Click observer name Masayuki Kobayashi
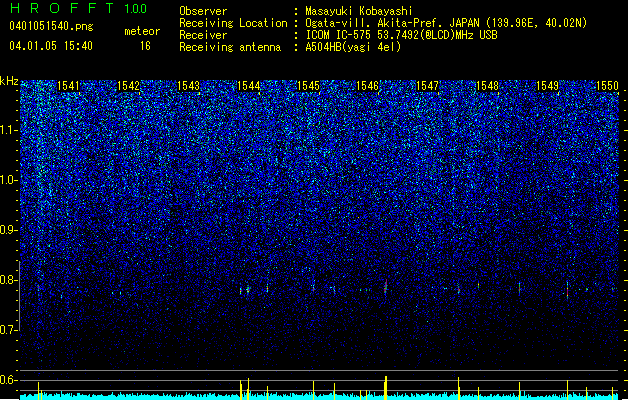 point(359,11)
